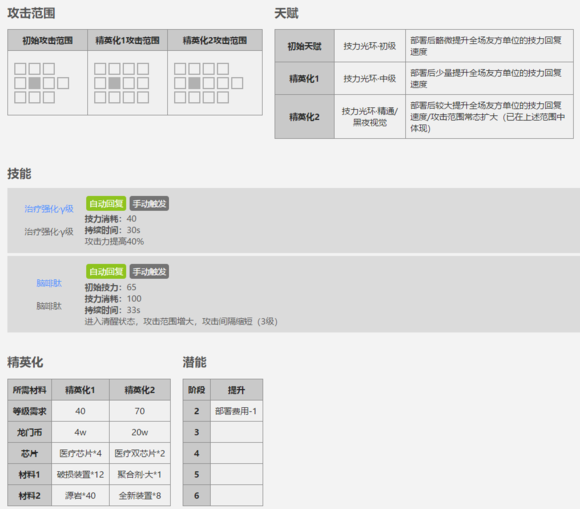This screenshot has width=580, height=509.
Task: Select the shaded operator tile in 精英化1攻击范围 grid
Action: 114,83
